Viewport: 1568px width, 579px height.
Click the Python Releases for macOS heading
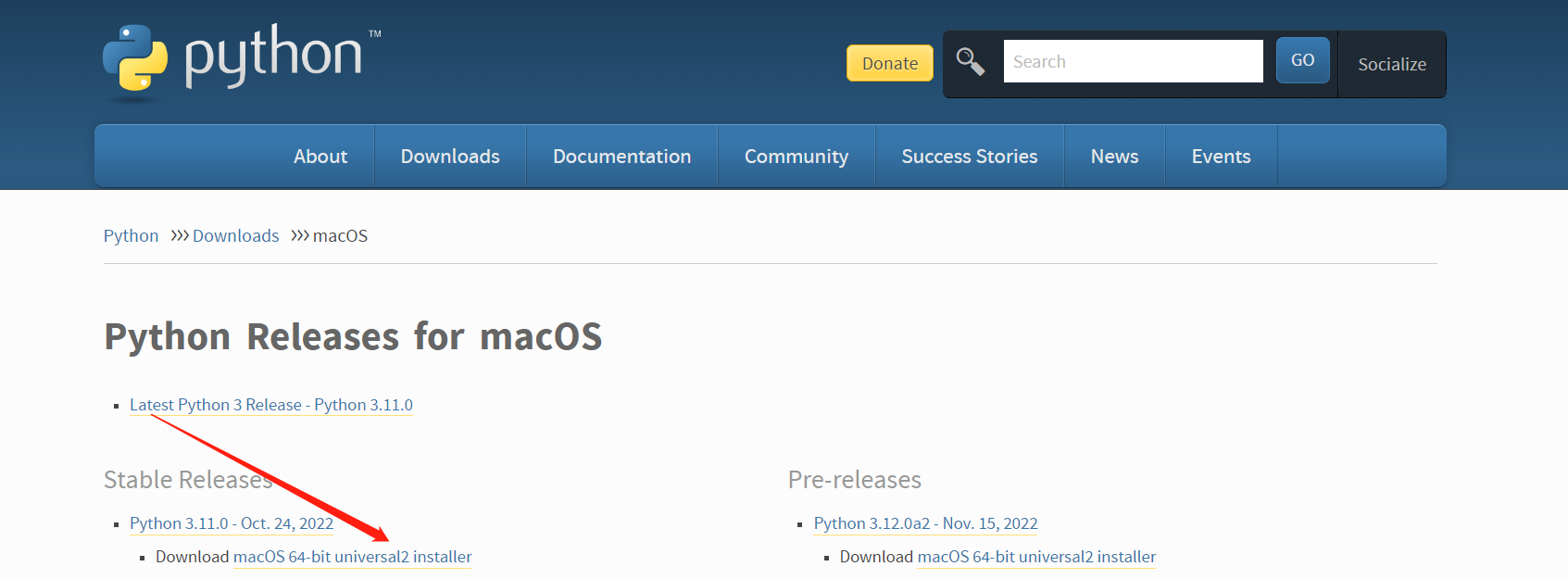click(353, 336)
